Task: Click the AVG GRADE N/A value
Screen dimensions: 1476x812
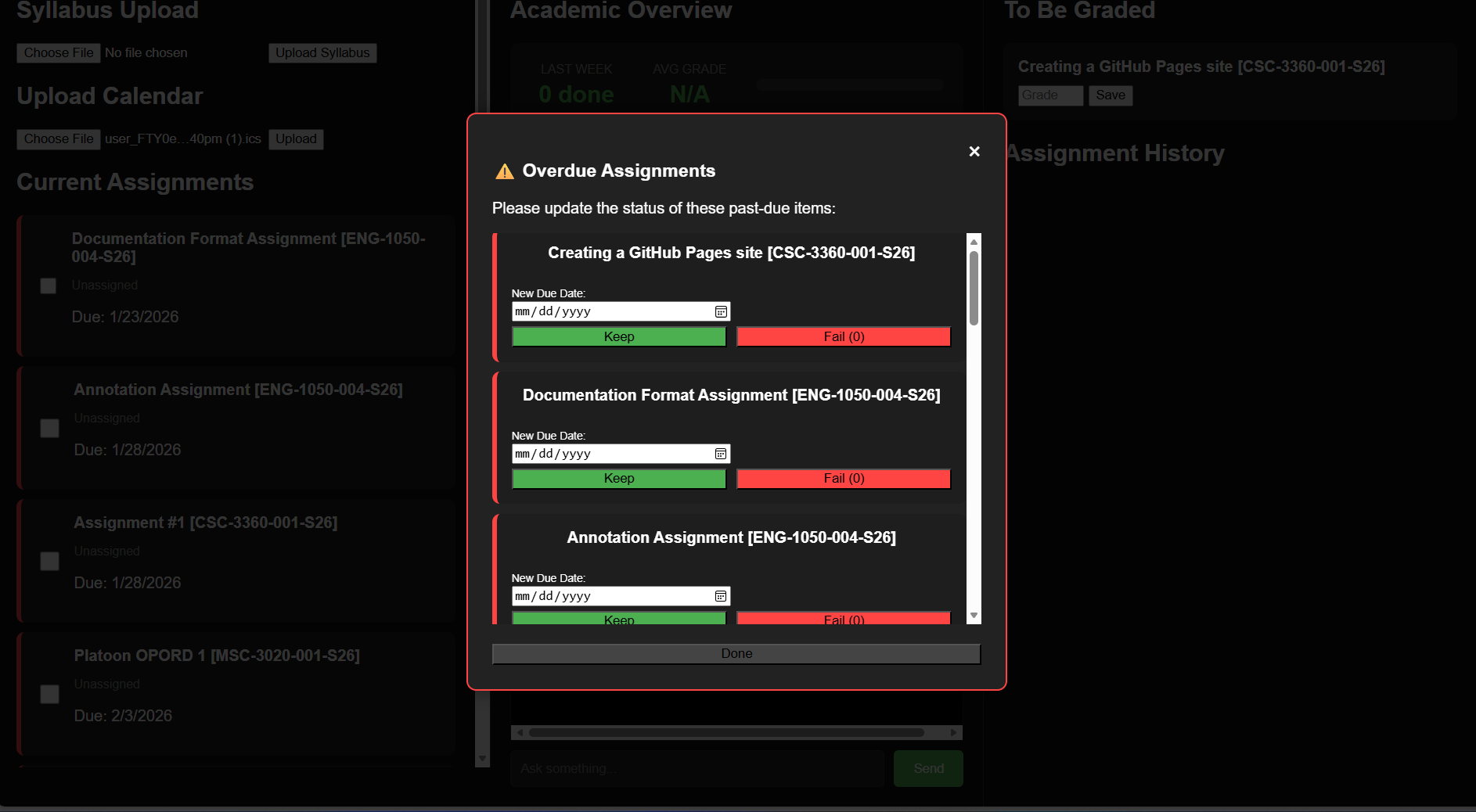Action: [689, 95]
